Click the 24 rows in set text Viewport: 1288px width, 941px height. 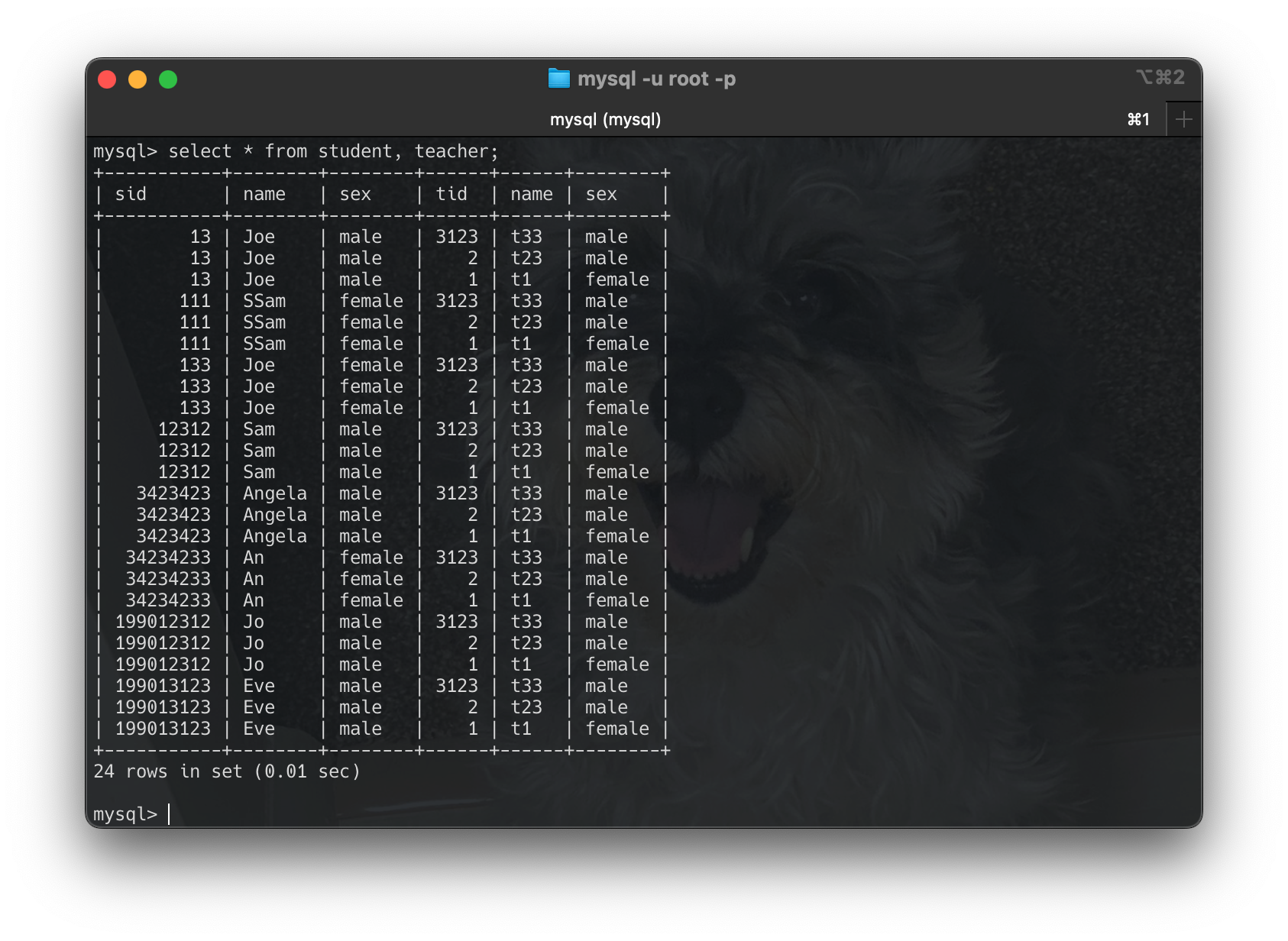point(227,771)
